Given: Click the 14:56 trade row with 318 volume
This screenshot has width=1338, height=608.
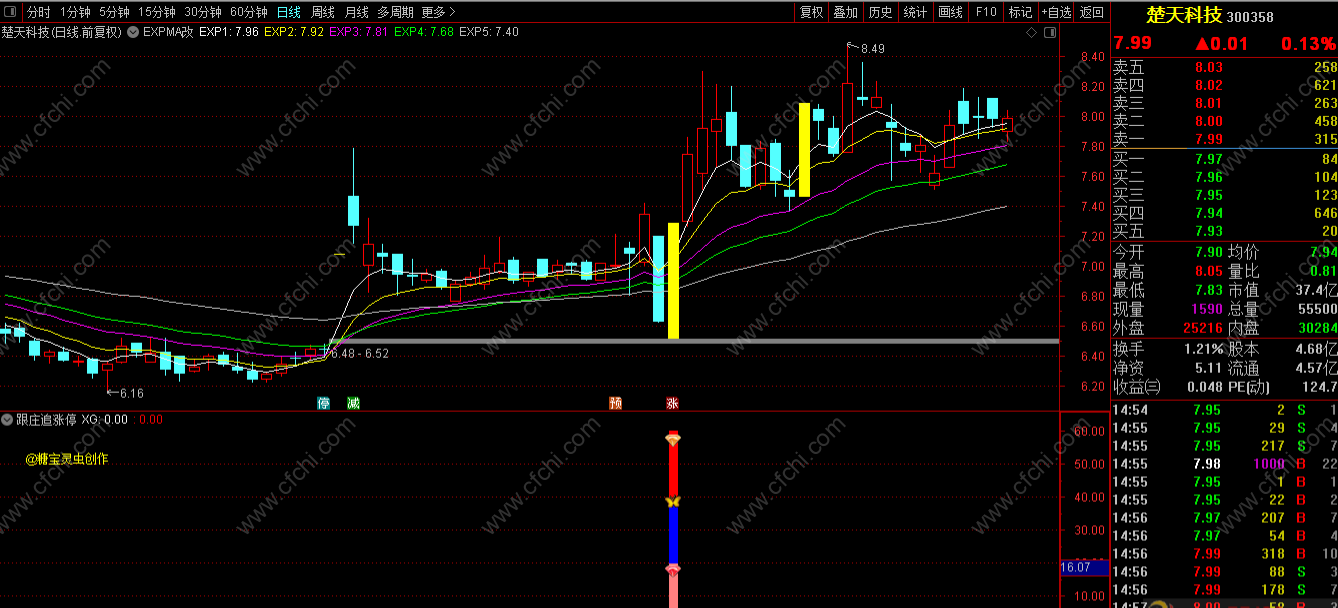Looking at the screenshot, I should (1225, 553).
